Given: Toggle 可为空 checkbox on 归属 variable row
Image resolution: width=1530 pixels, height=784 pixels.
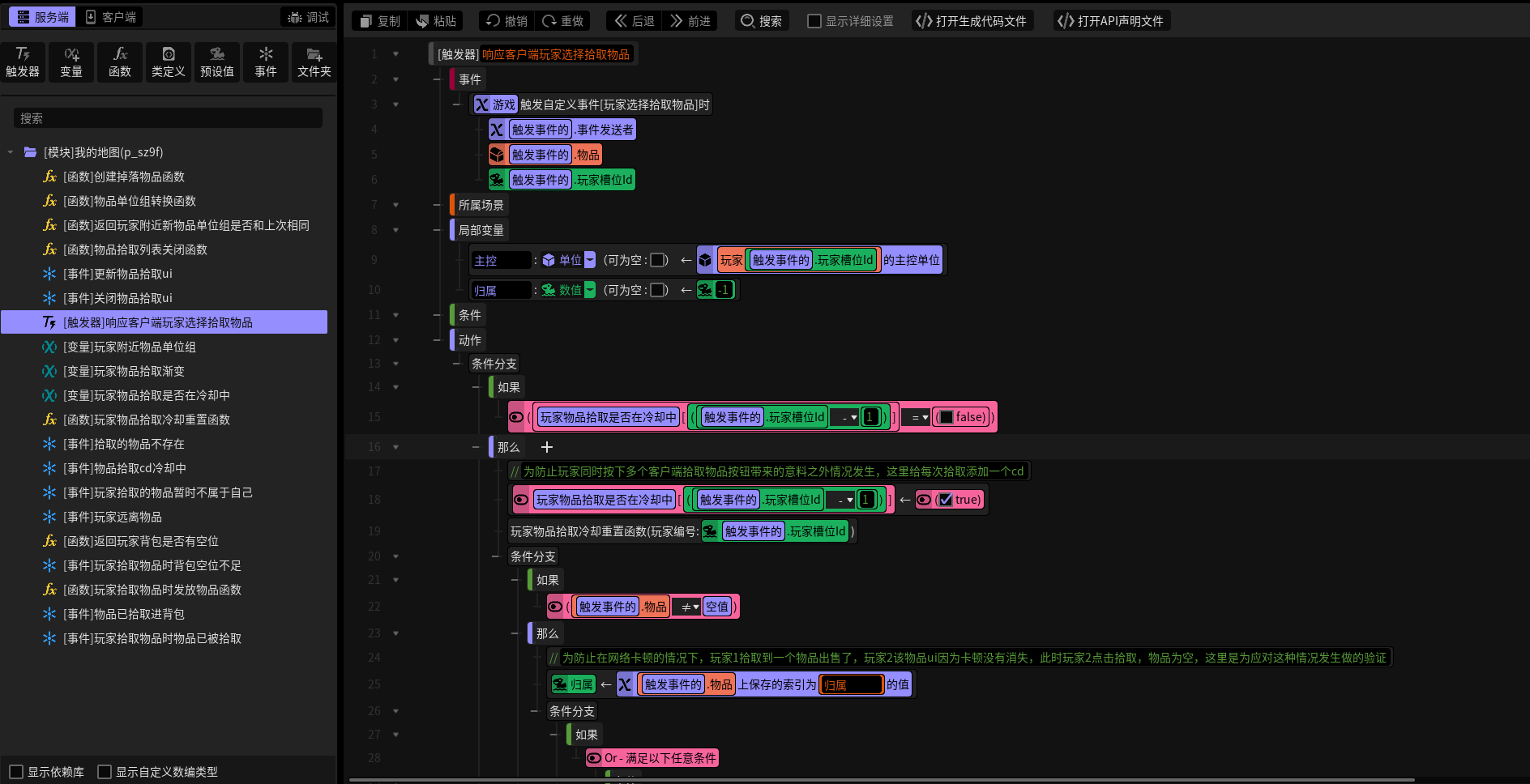Looking at the screenshot, I should click(657, 290).
